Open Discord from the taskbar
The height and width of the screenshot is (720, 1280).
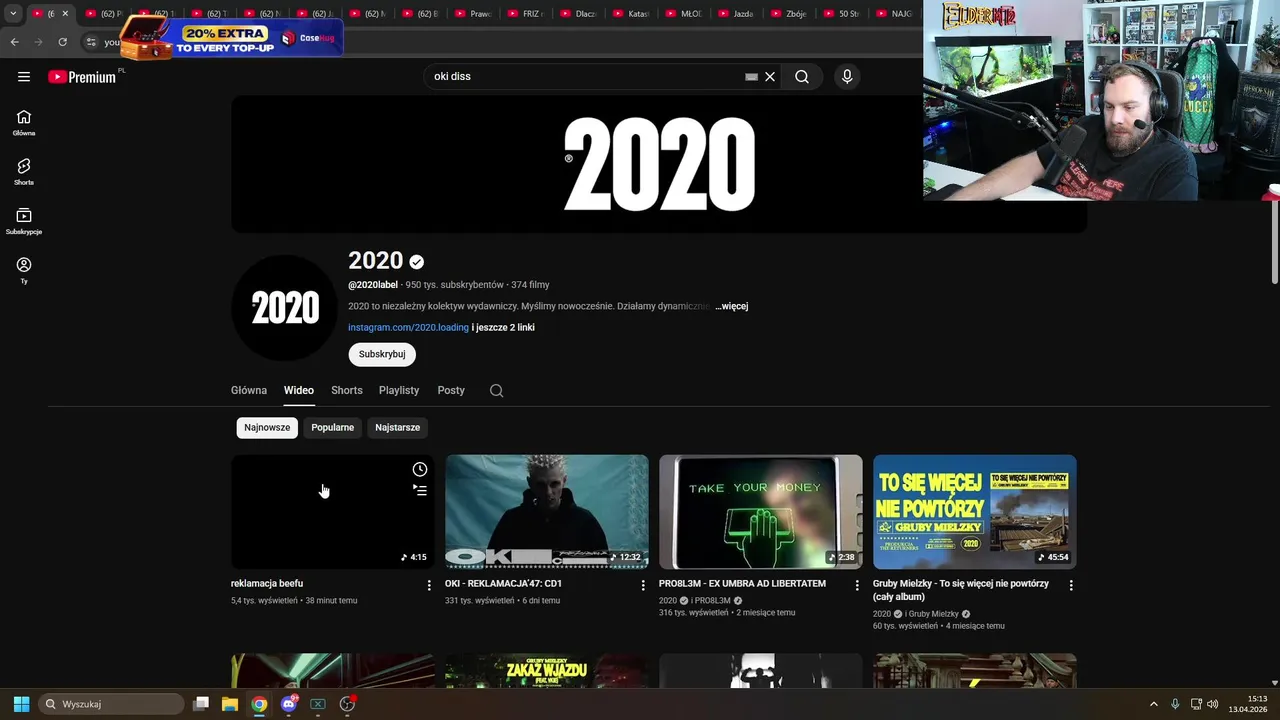click(289, 704)
